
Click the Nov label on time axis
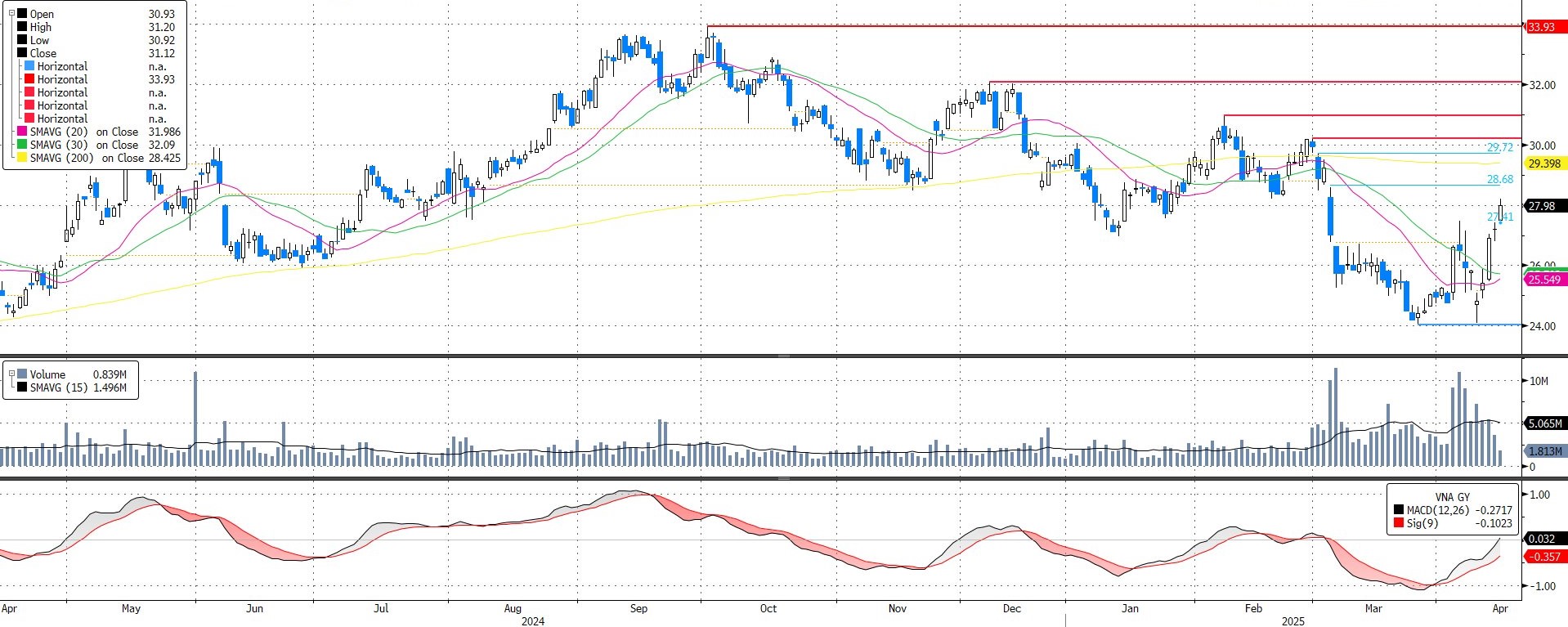tap(897, 608)
